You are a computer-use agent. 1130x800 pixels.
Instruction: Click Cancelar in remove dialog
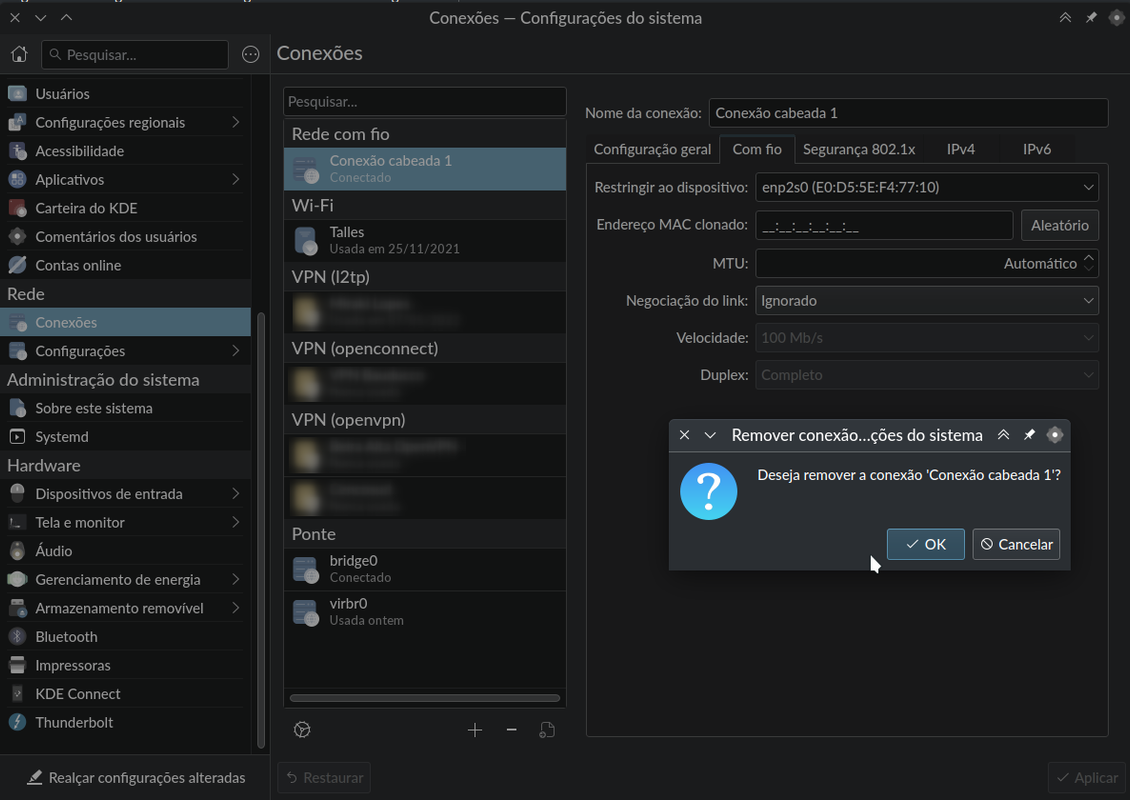(x=1016, y=544)
